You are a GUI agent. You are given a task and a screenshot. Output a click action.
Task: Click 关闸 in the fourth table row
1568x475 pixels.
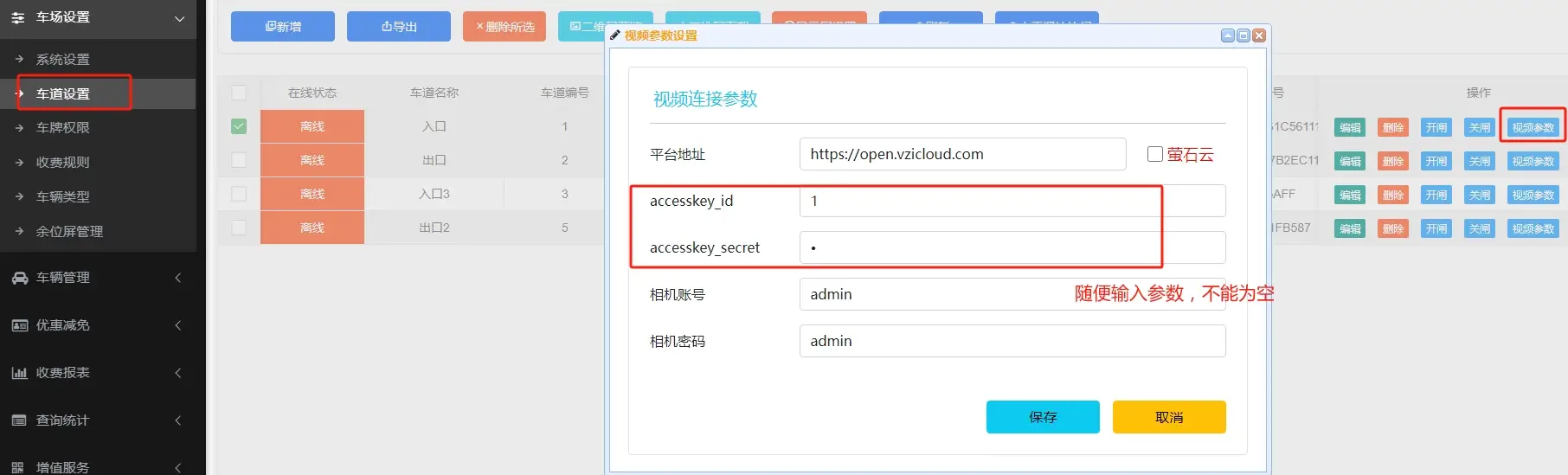[1480, 228]
